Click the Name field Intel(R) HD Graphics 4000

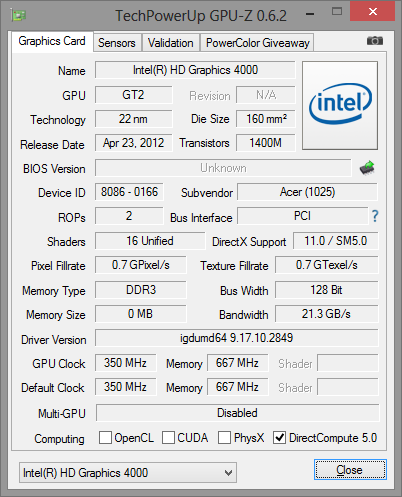(x=195, y=70)
